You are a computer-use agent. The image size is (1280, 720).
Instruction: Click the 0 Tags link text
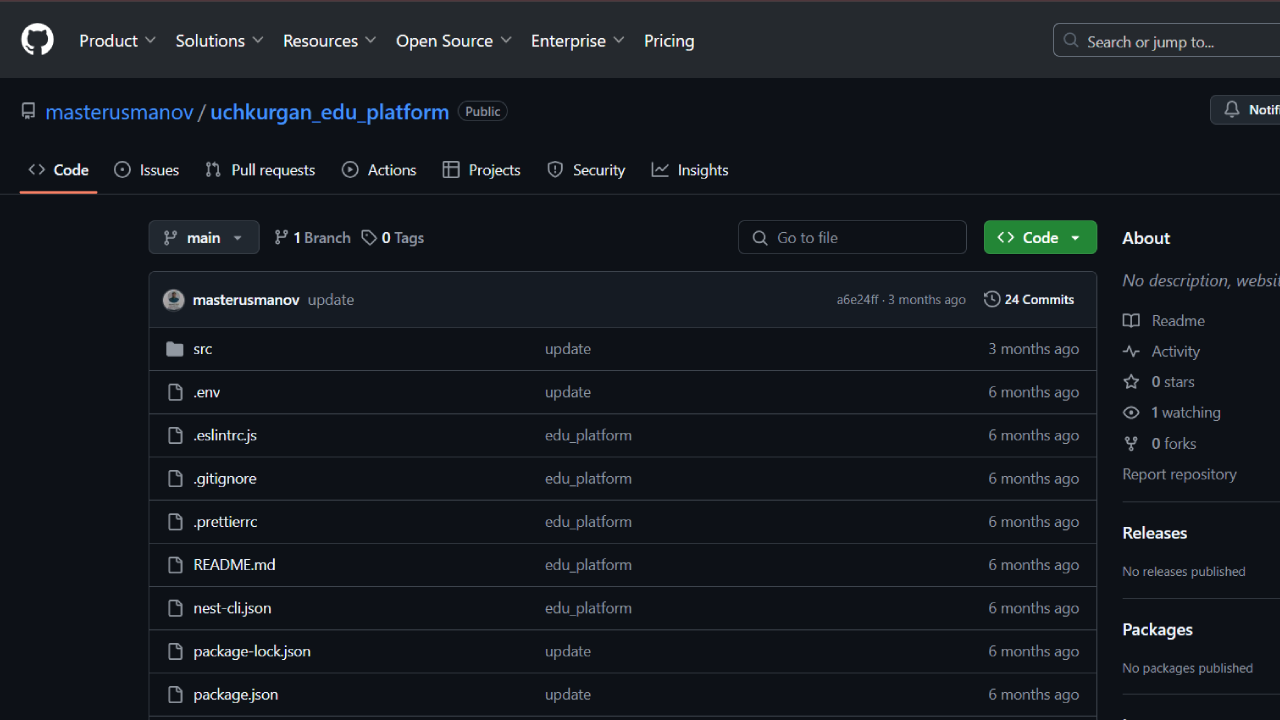click(403, 238)
